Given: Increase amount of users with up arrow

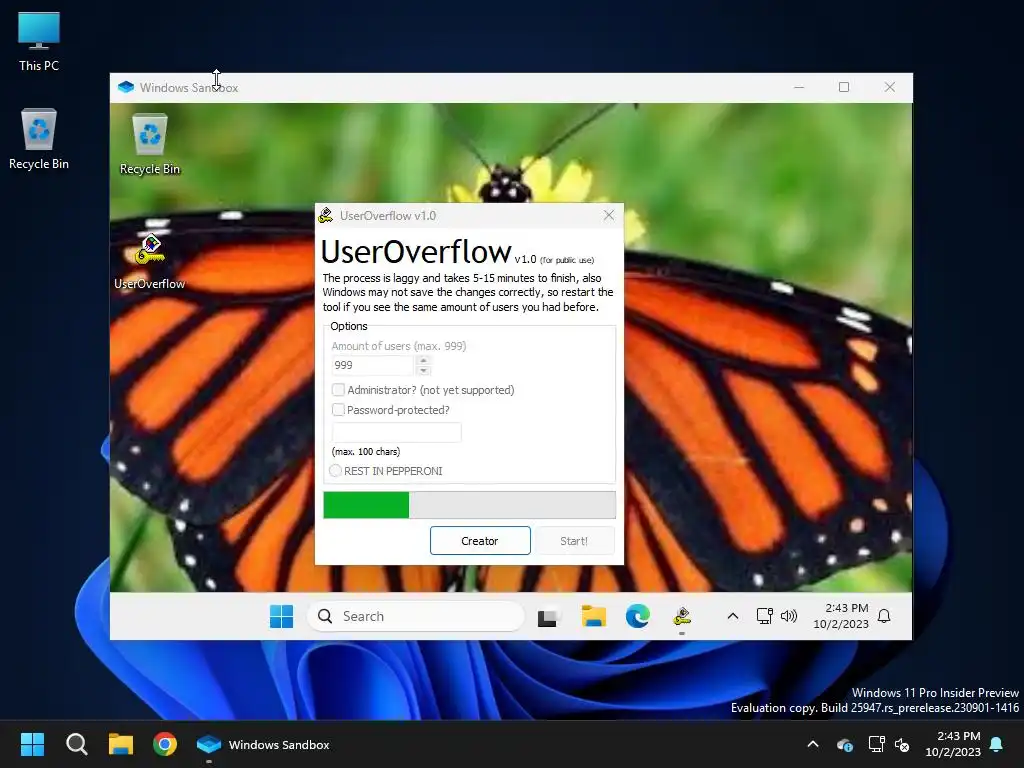Looking at the screenshot, I should [x=423, y=360].
